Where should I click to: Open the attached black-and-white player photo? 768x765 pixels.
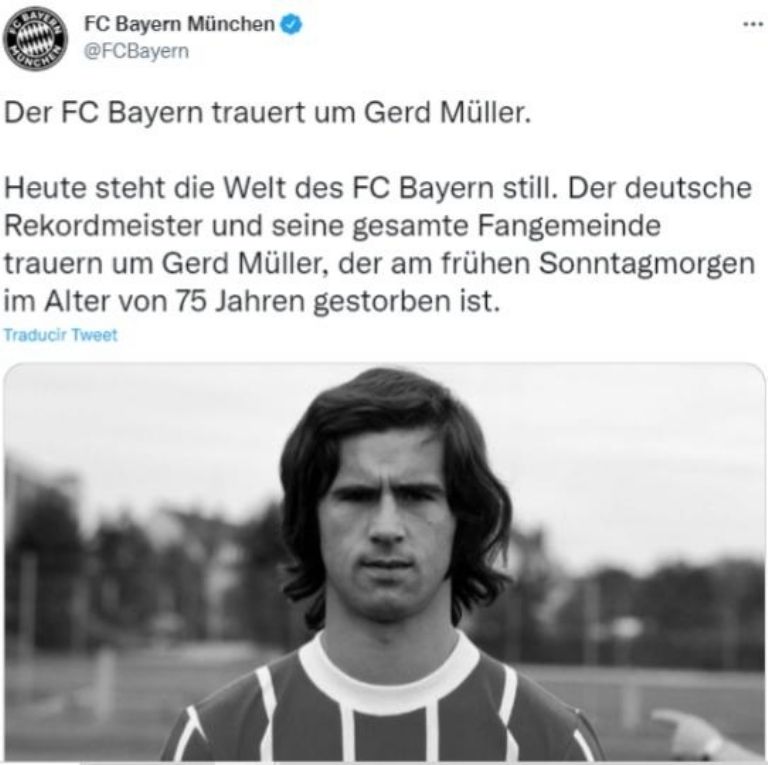point(384,562)
